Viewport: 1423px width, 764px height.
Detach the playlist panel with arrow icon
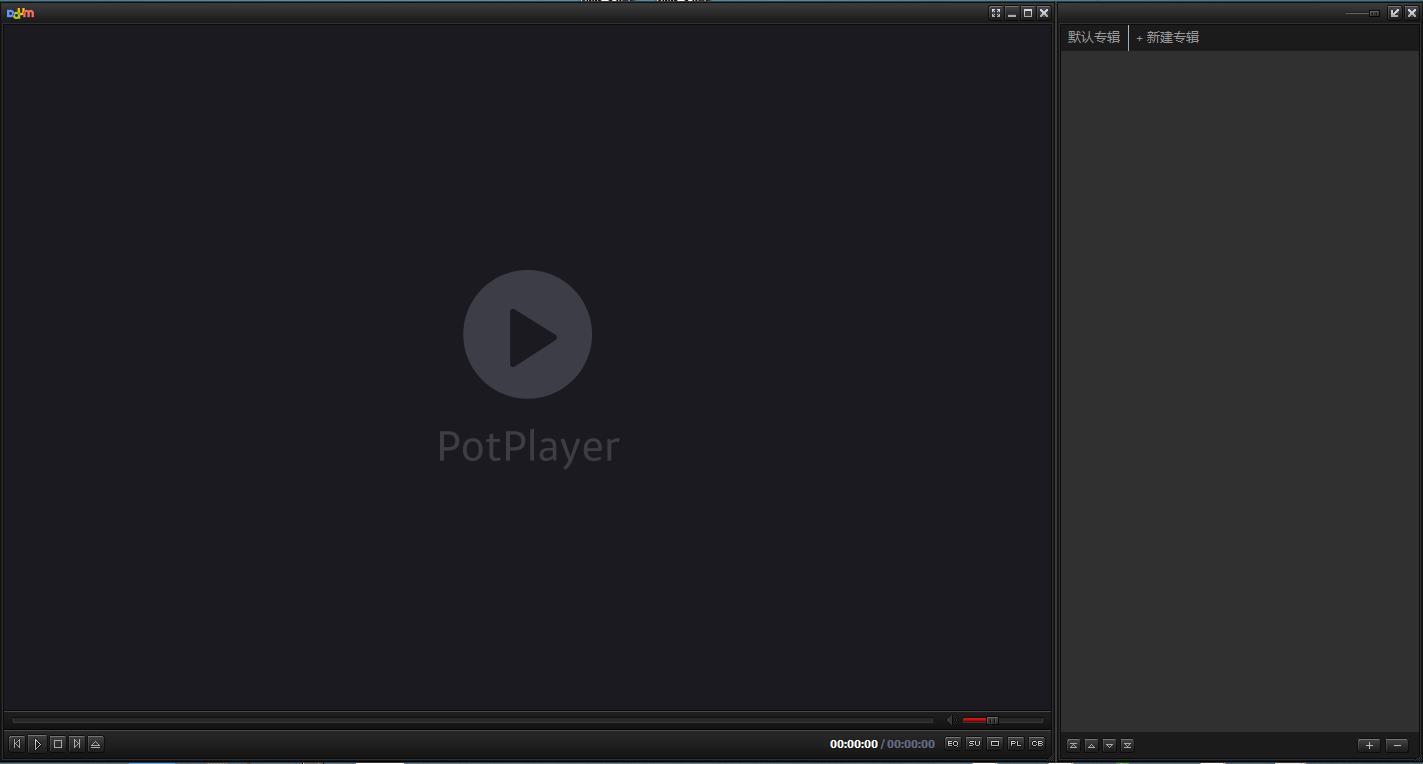point(1395,13)
